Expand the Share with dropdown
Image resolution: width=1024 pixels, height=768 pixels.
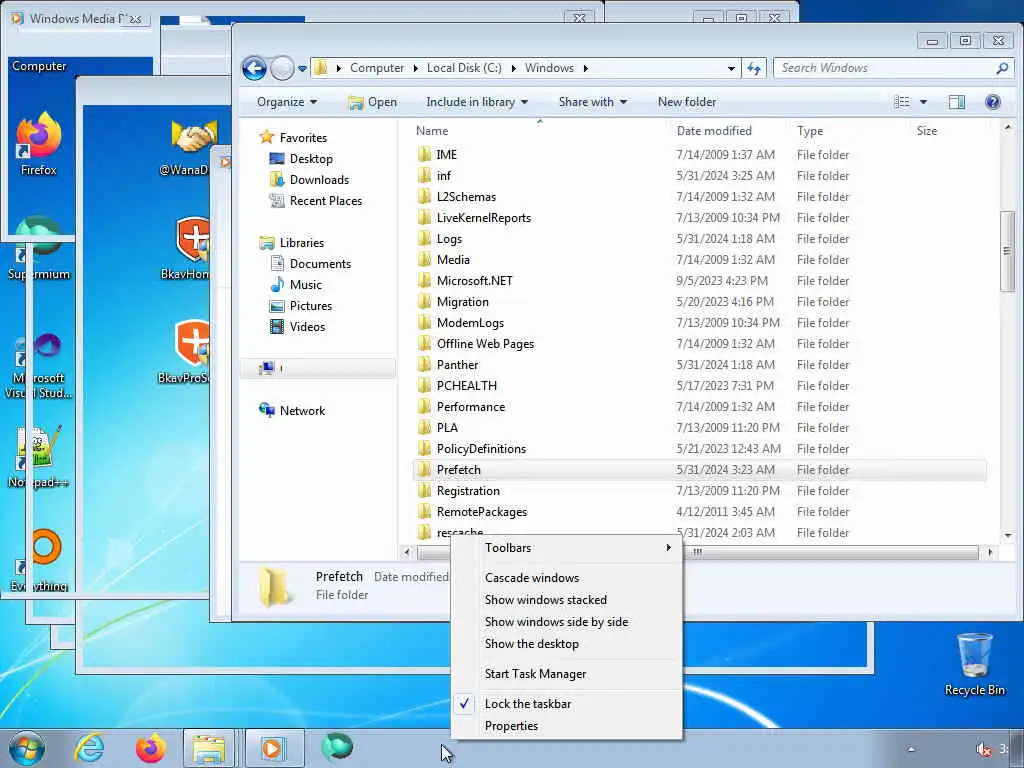(593, 102)
